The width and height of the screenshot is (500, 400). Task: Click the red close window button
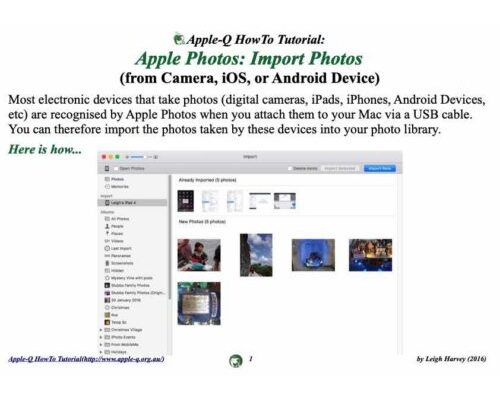104,157
